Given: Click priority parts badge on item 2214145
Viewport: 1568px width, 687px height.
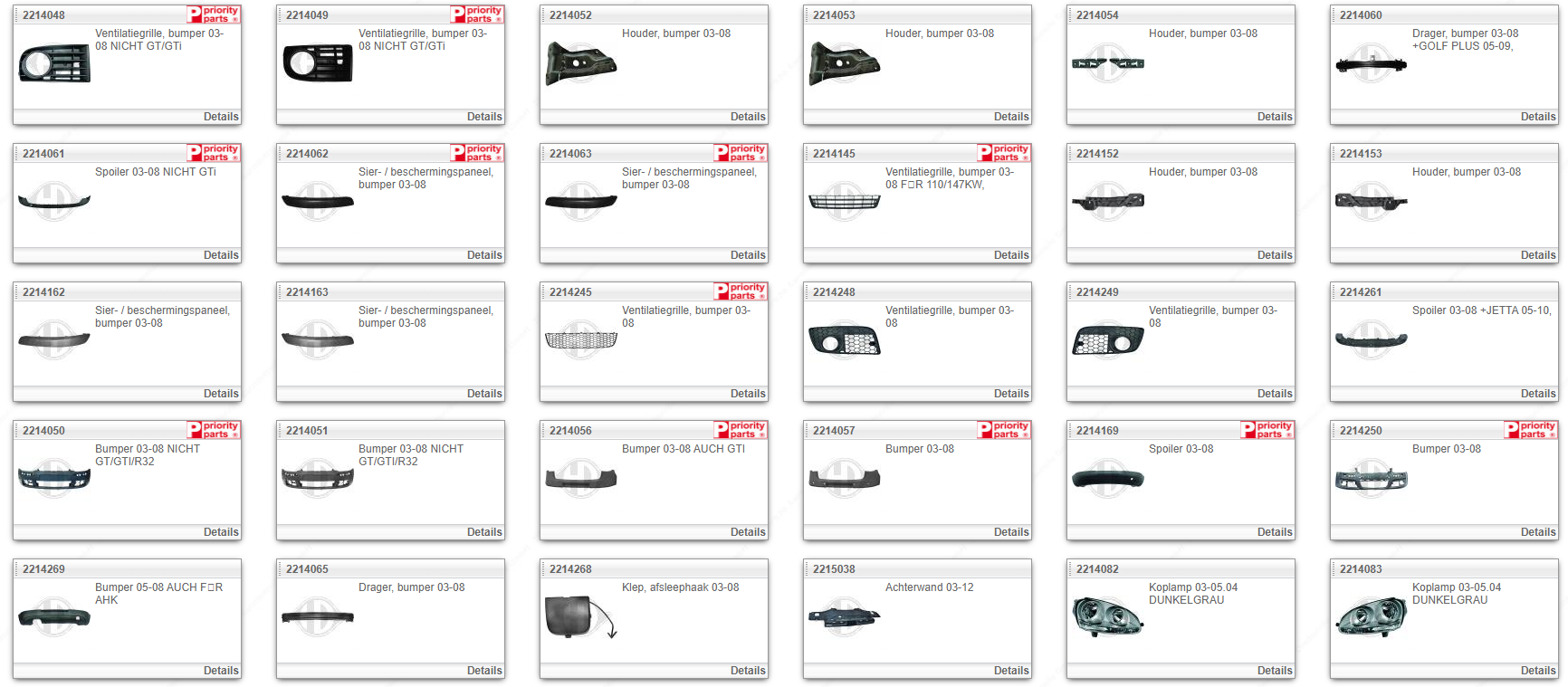Looking at the screenshot, I should (1003, 153).
